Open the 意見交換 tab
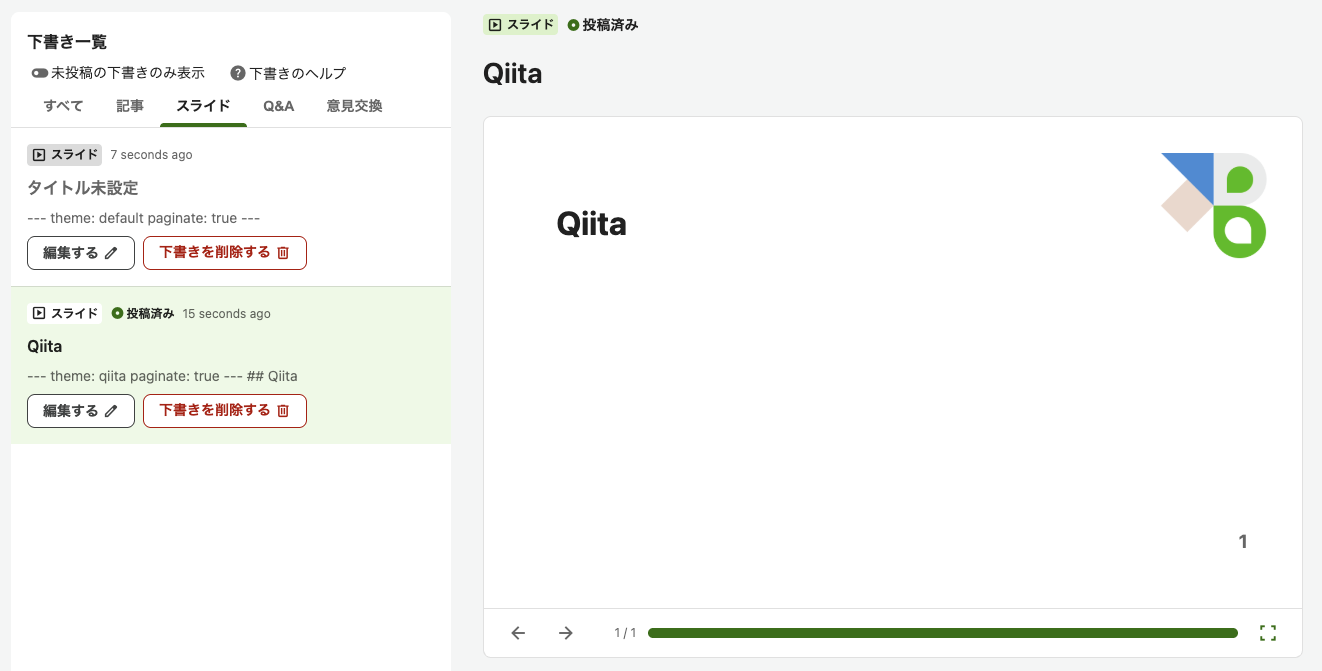This screenshot has width=1322, height=671. [354, 106]
